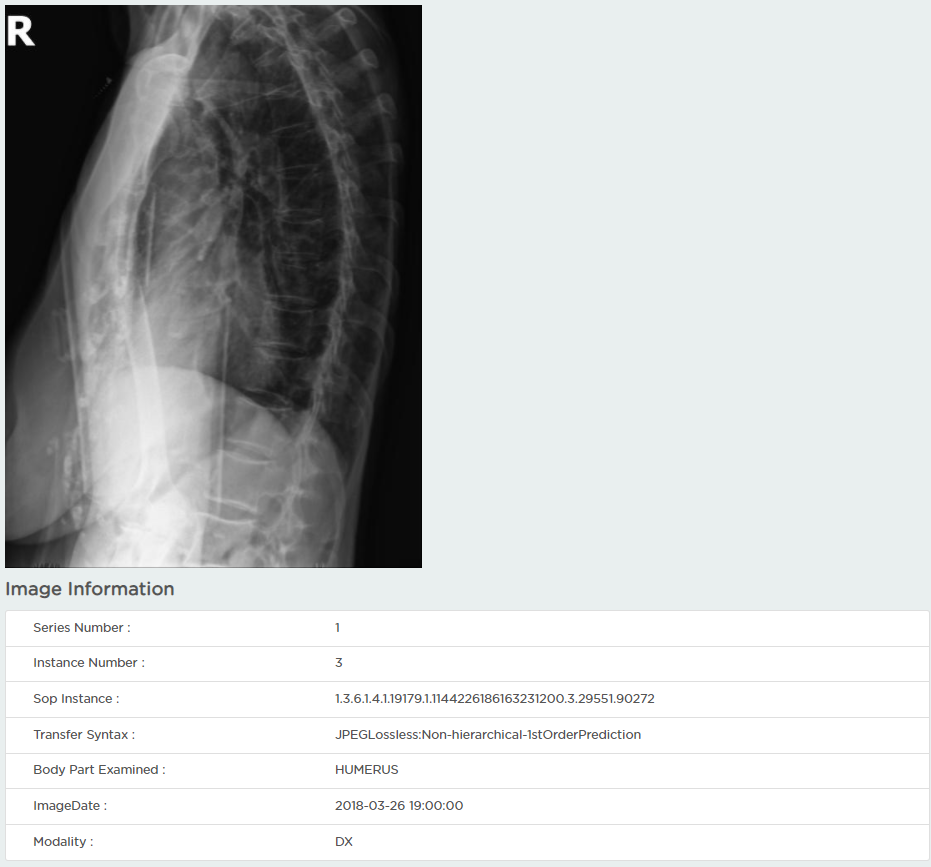Select the JPEGLossless transfer syntax value
The width and height of the screenshot is (931, 867).
[x=487, y=735]
